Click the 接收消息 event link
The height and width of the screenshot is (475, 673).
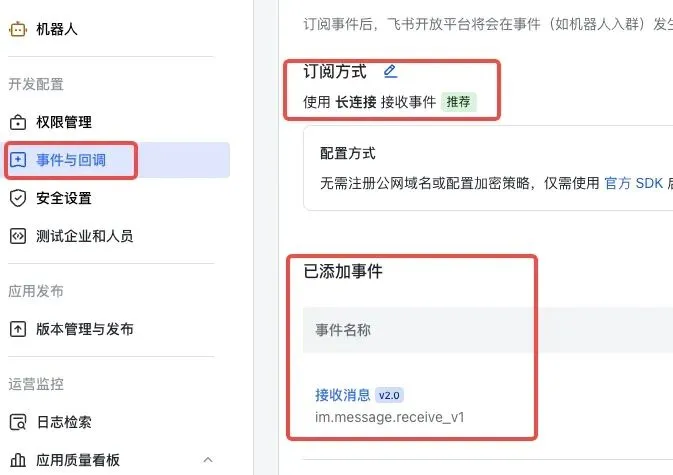tap(343, 394)
